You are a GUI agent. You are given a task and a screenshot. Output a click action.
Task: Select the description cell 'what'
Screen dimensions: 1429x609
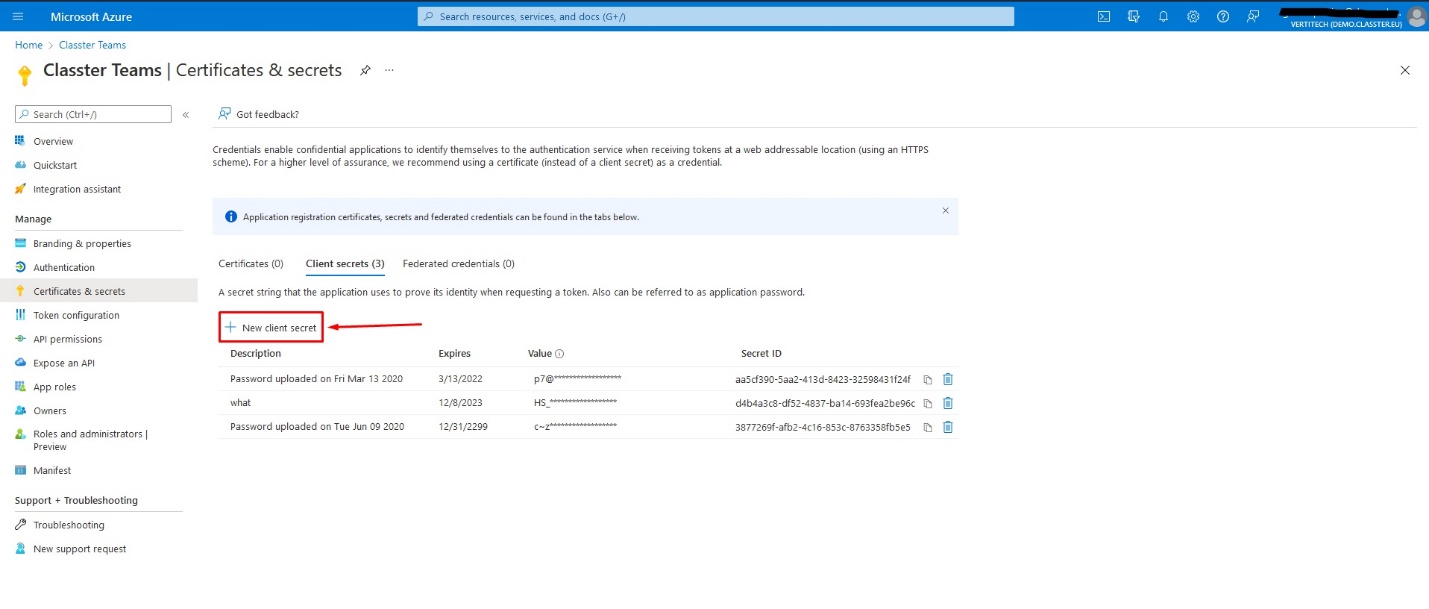click(240, 403)
